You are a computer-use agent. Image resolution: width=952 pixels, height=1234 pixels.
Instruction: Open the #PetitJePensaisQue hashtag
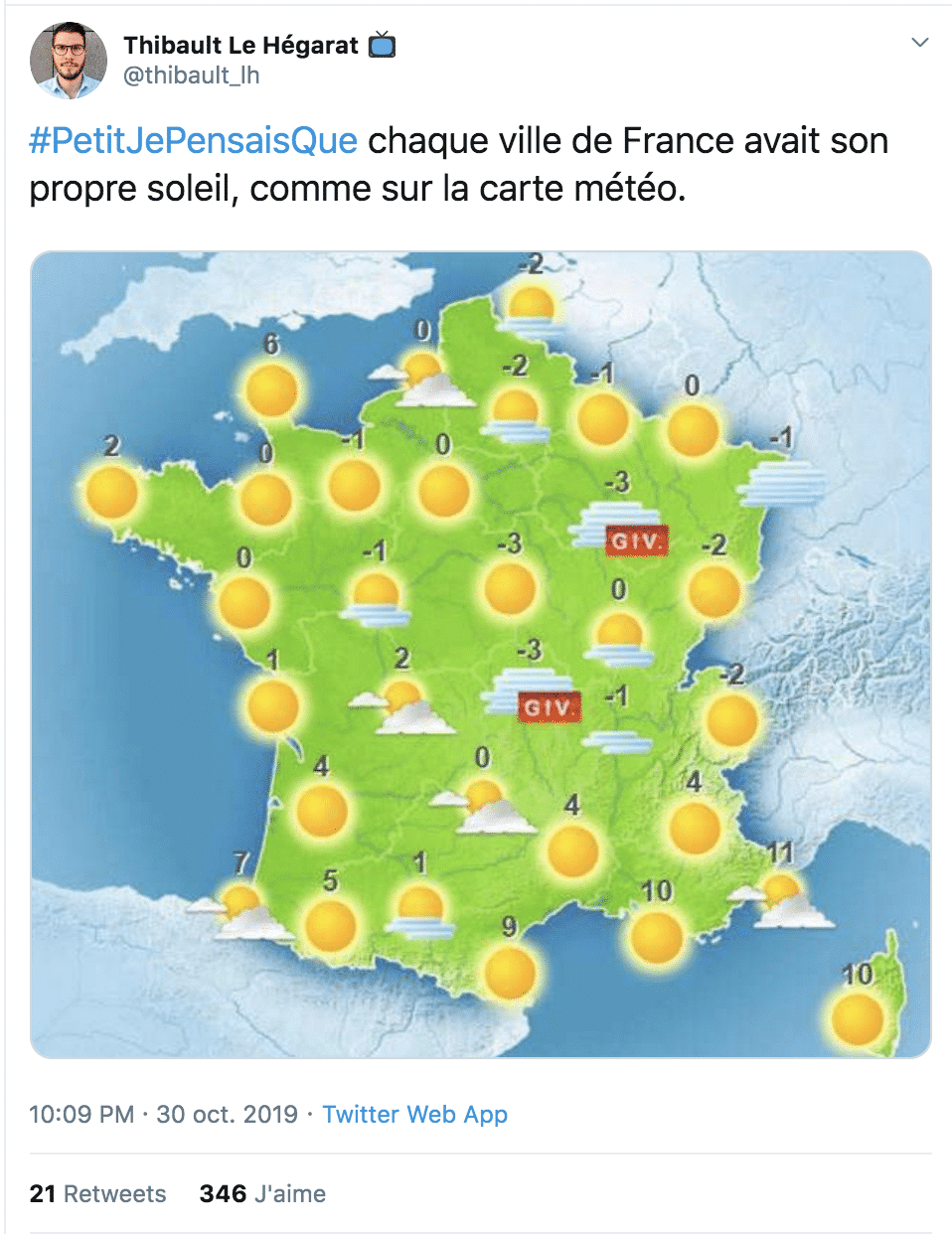click(x=193, y=141)
